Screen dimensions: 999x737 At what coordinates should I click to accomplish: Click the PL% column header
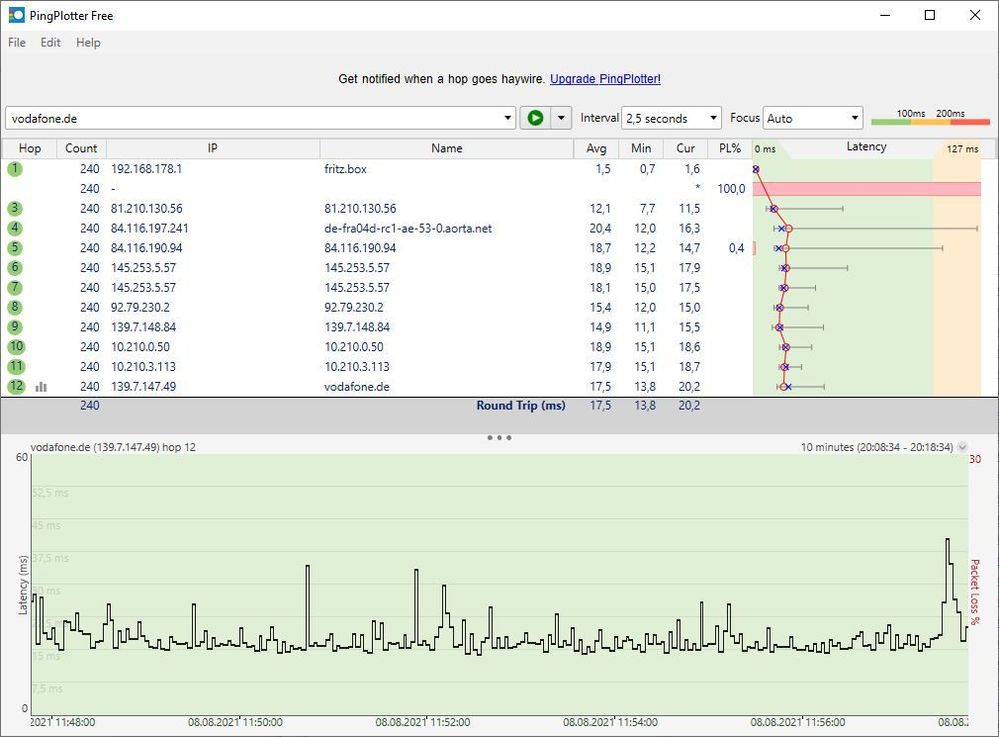pyautogui.click(x=729, y=148)
